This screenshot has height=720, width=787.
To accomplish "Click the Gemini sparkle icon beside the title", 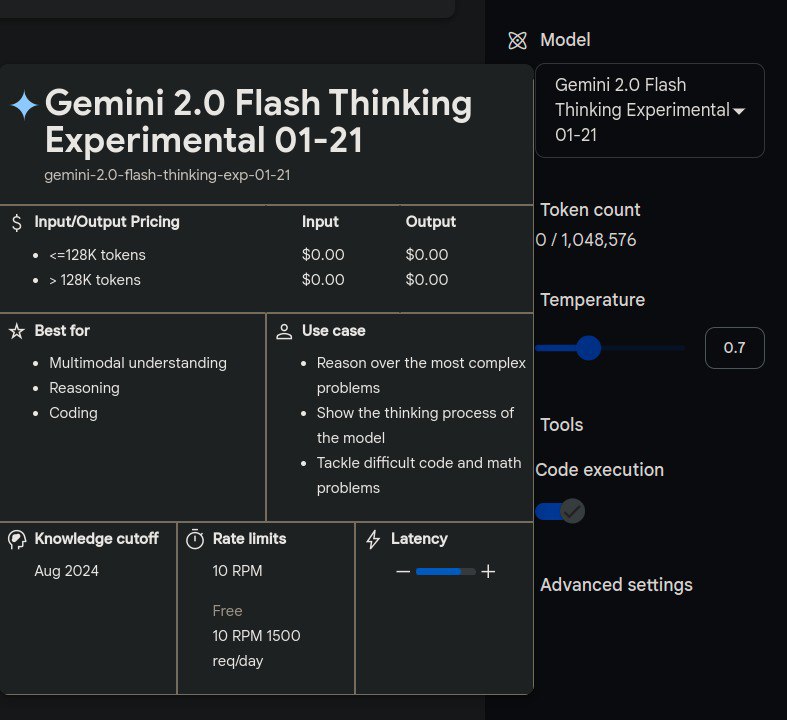I will point(24,104).
